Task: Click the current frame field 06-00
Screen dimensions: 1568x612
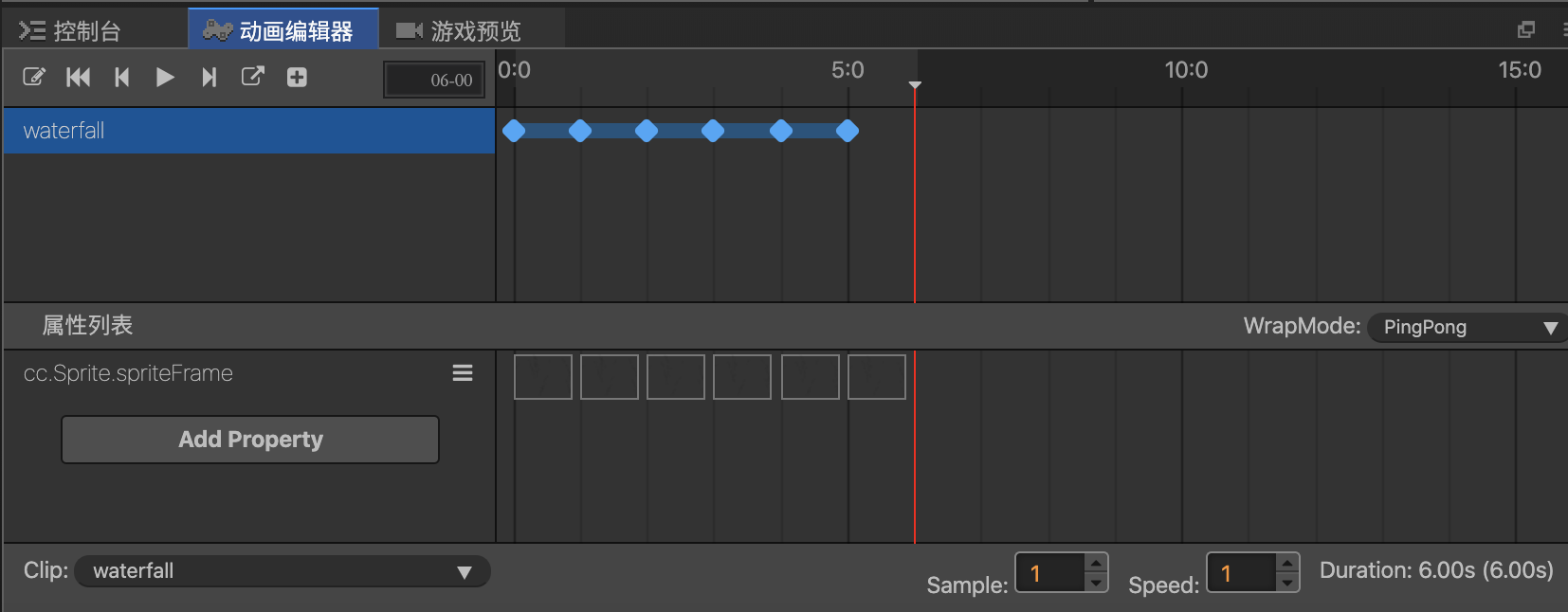Action: pyautogui.click(x=435, y=81)
